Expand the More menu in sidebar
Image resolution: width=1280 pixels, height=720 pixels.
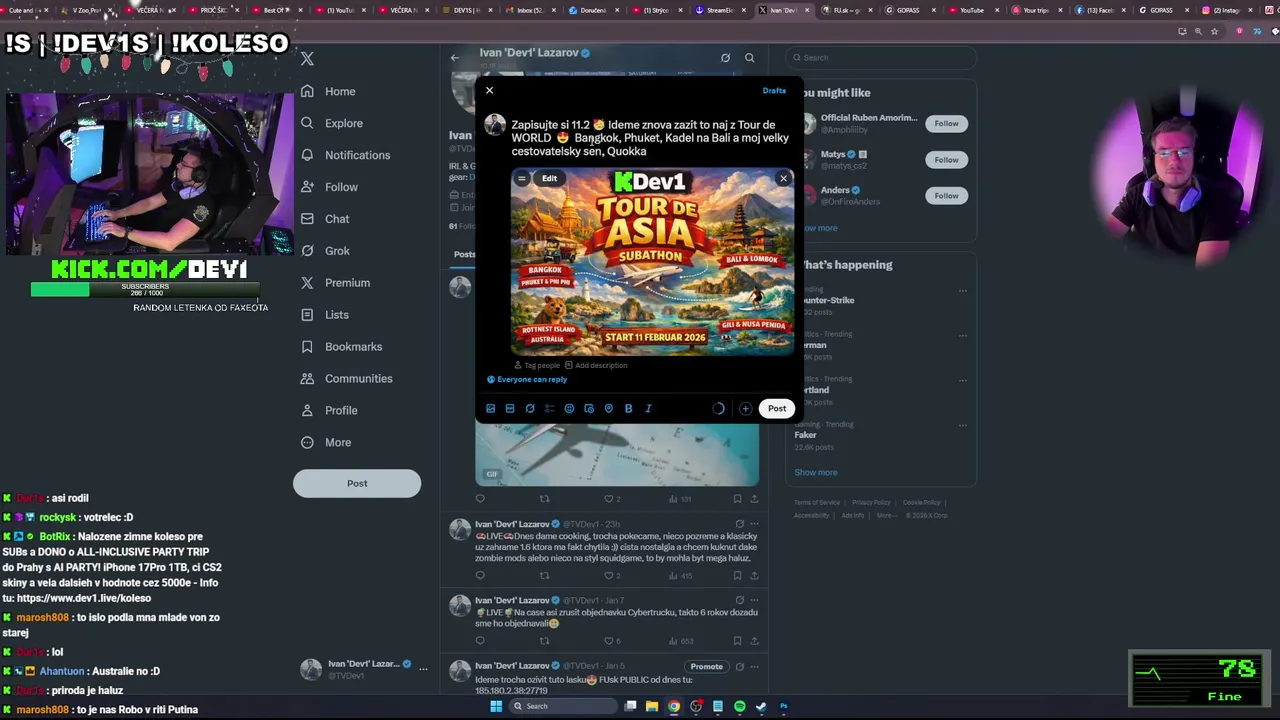click(325, 443)
